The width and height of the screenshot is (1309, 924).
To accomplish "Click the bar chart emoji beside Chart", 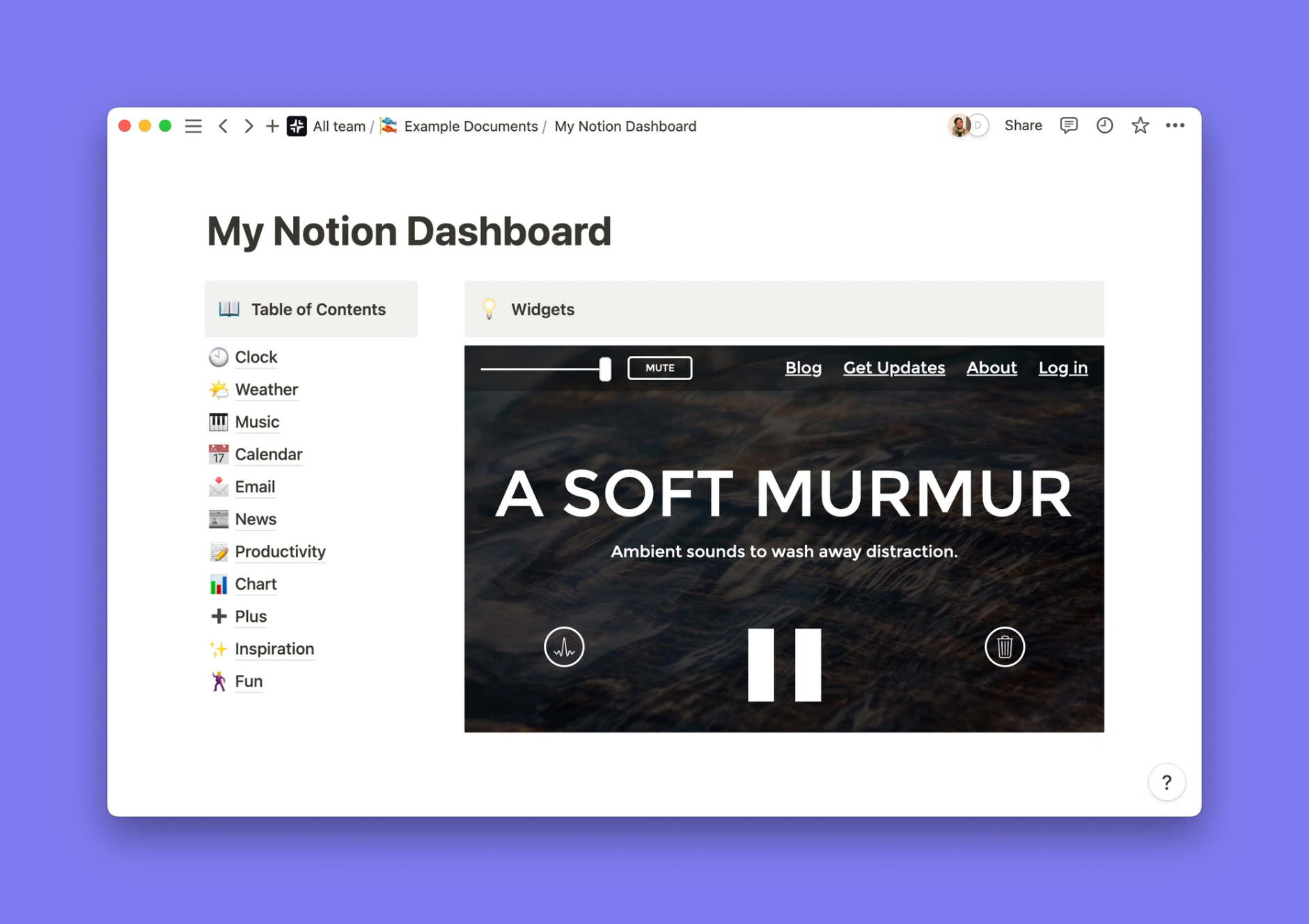I will tap(219, 584).
